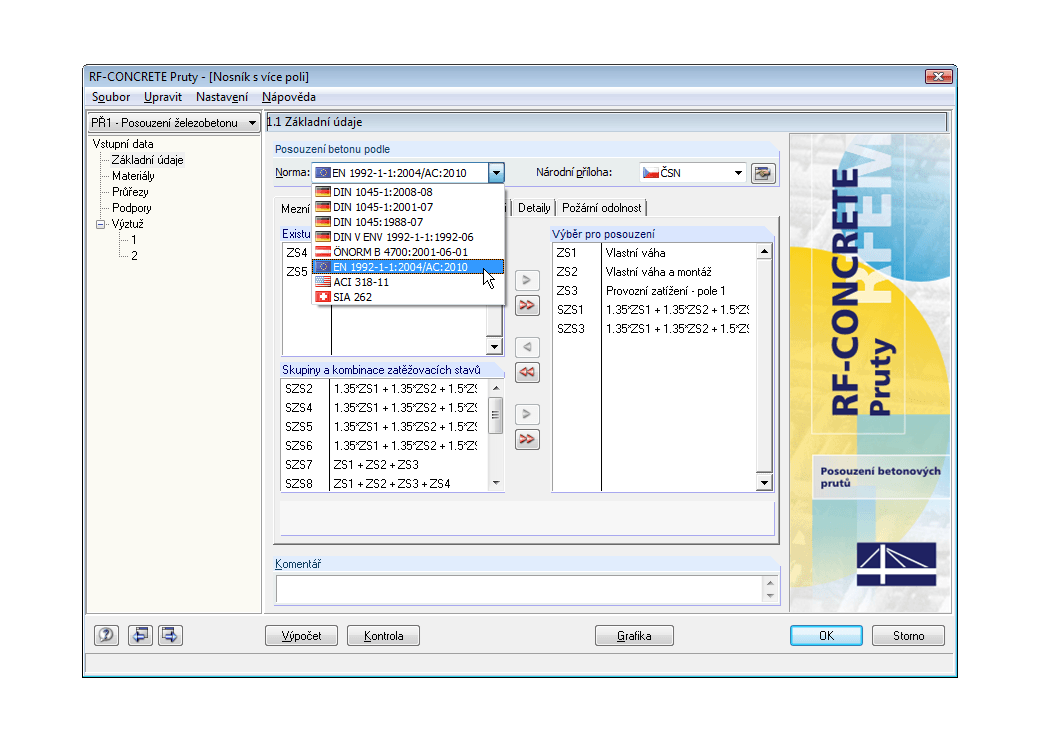Choose DIN 1045-1:2001-07 standard
Screen dimensions: 1040x743
[x=408, y=207]
